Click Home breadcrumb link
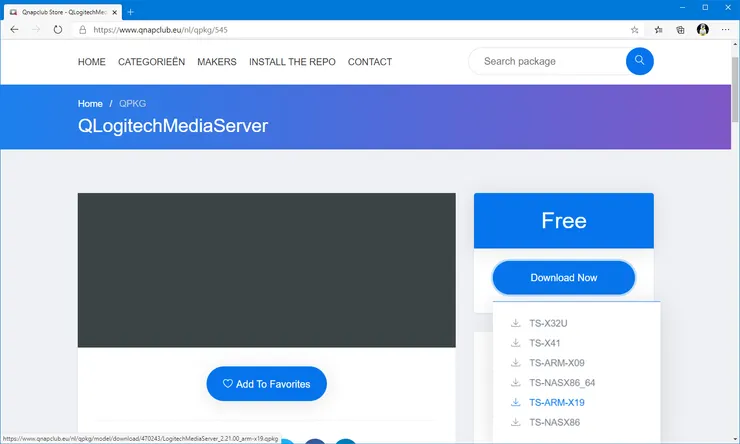The image size is (740, 444). [x=90, y=104]
